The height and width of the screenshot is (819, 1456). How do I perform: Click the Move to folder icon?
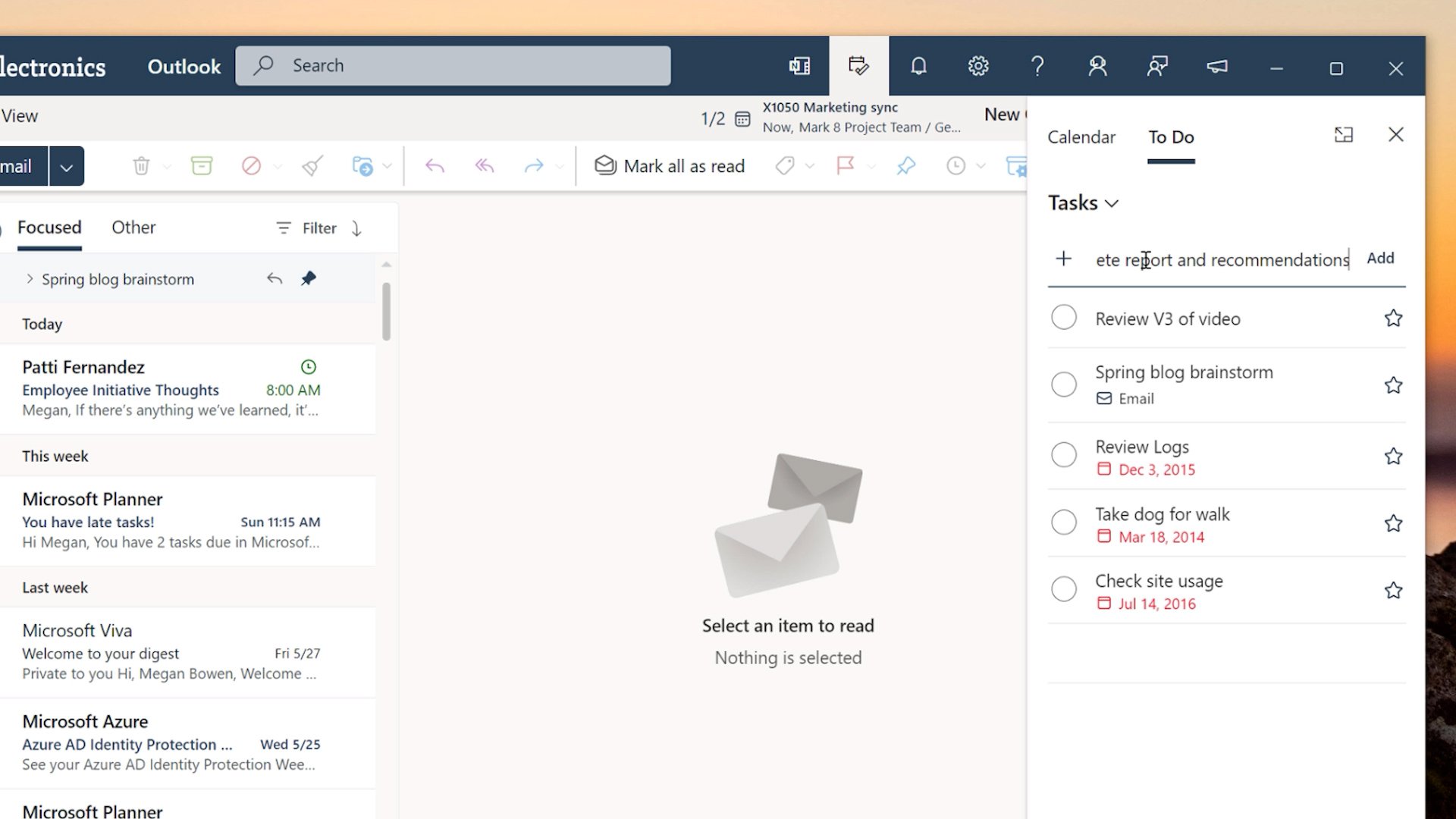(x=362, y=165)
